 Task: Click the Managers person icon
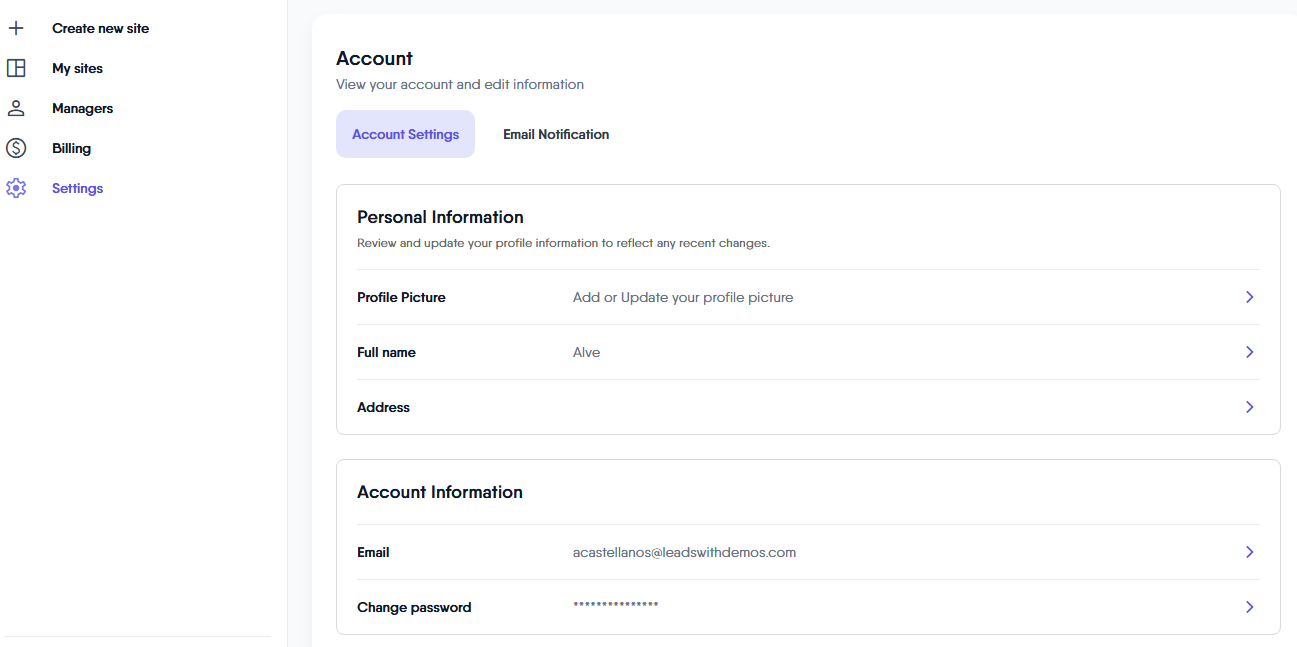click(x=16, y=108)
